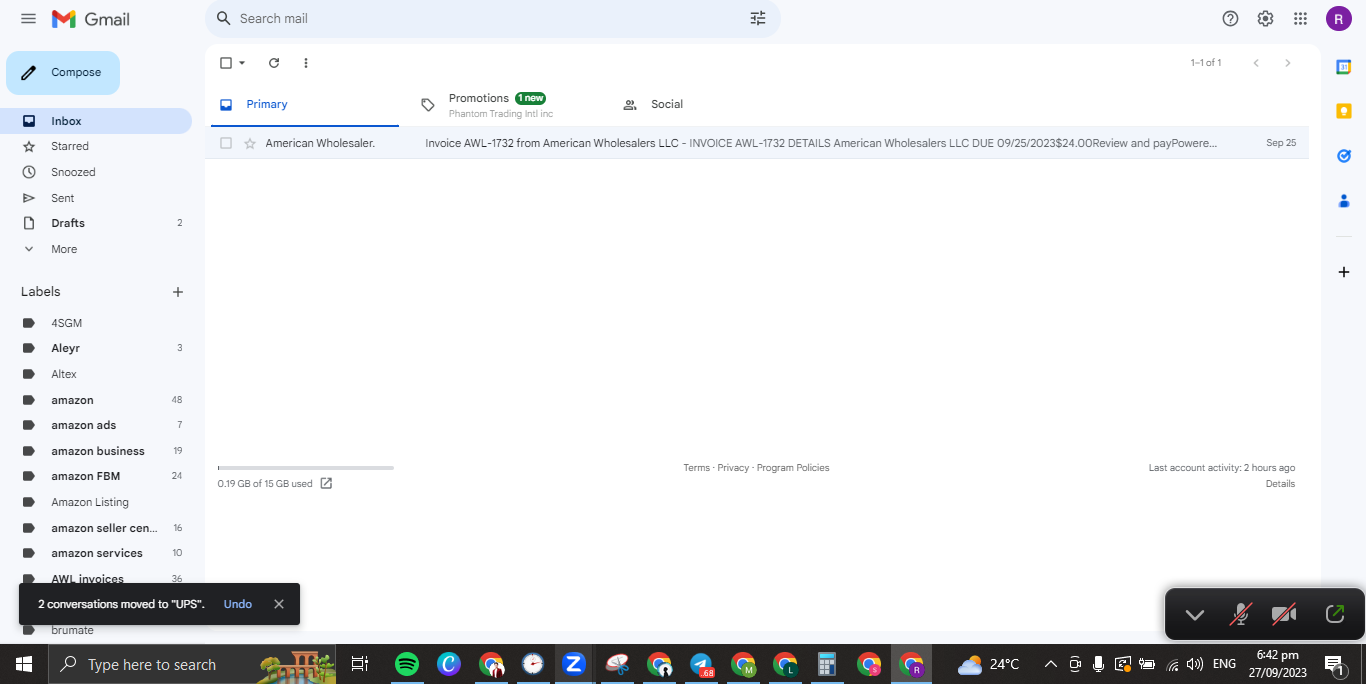Viewport: 1366px width, 684px height.
Task: Star the American Wholesalers email
Action: 250,143
